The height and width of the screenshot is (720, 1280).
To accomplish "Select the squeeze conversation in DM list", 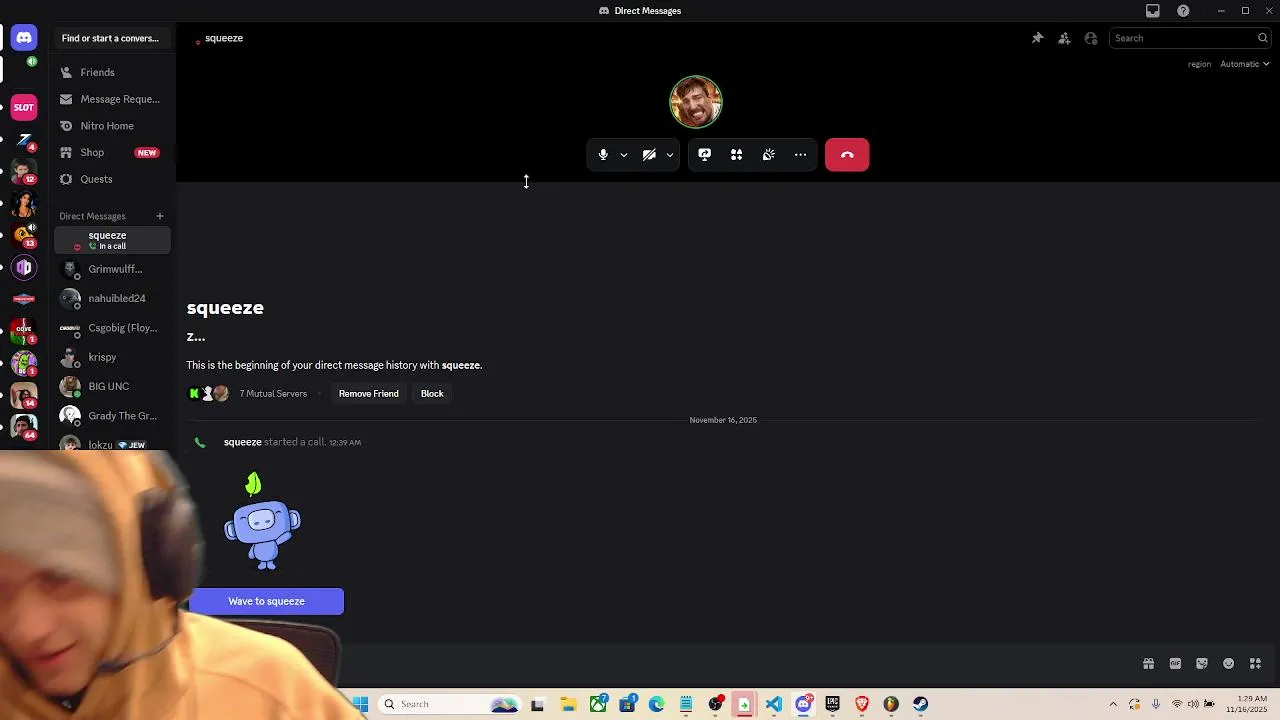I will [112, 240].
